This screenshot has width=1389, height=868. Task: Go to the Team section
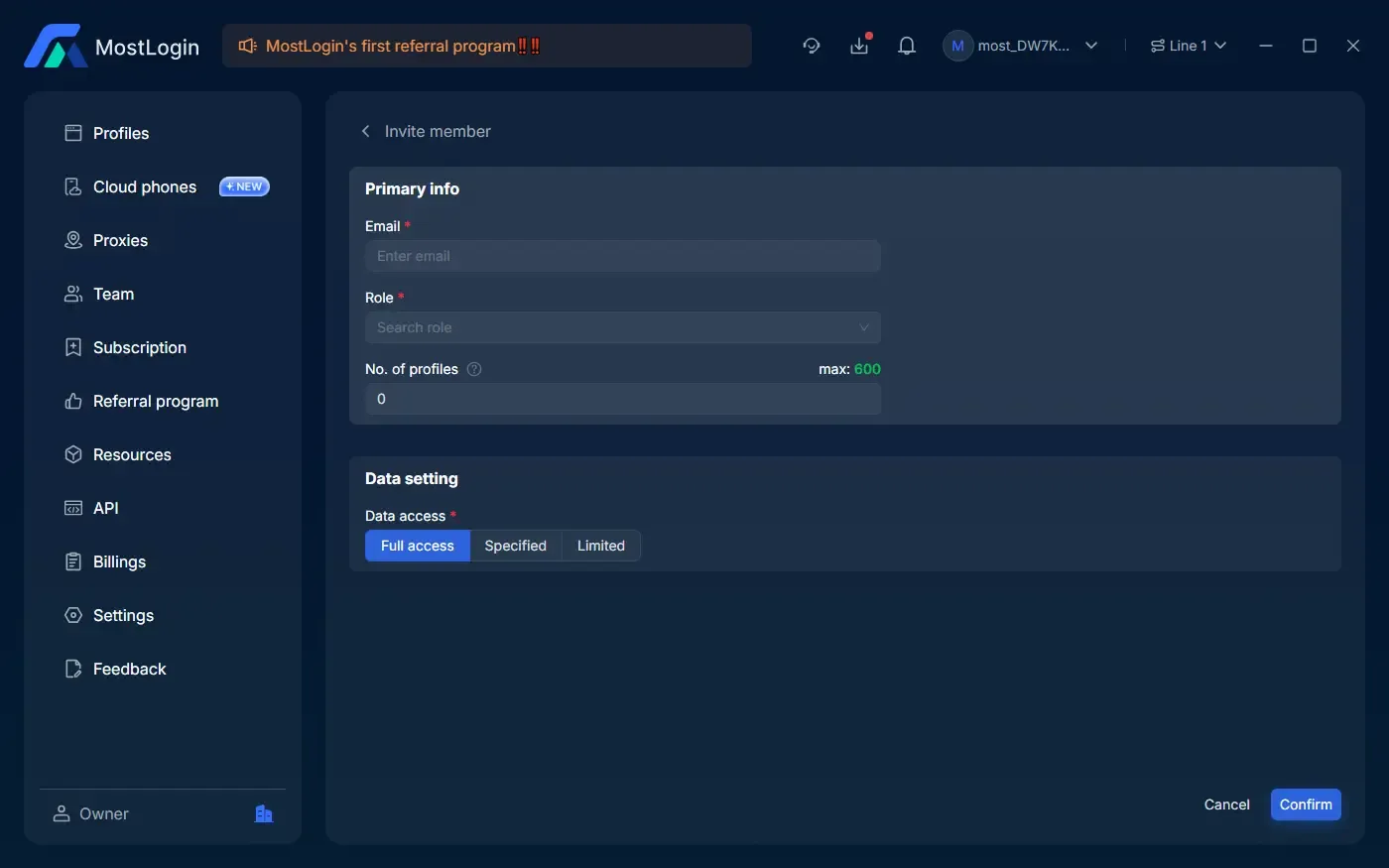tap(113, 294)
